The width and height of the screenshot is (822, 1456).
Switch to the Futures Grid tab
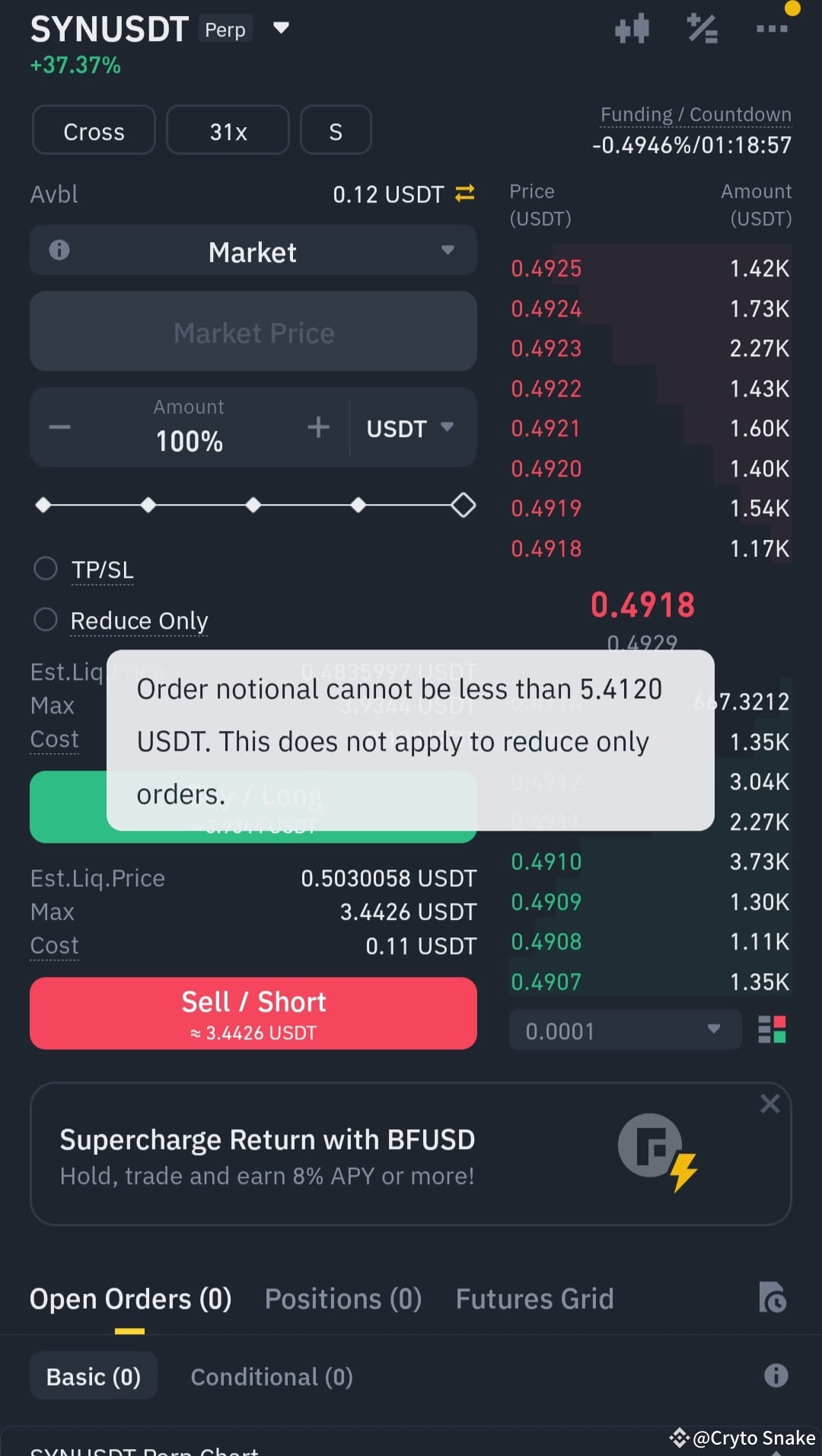[x=534, y=1298]
